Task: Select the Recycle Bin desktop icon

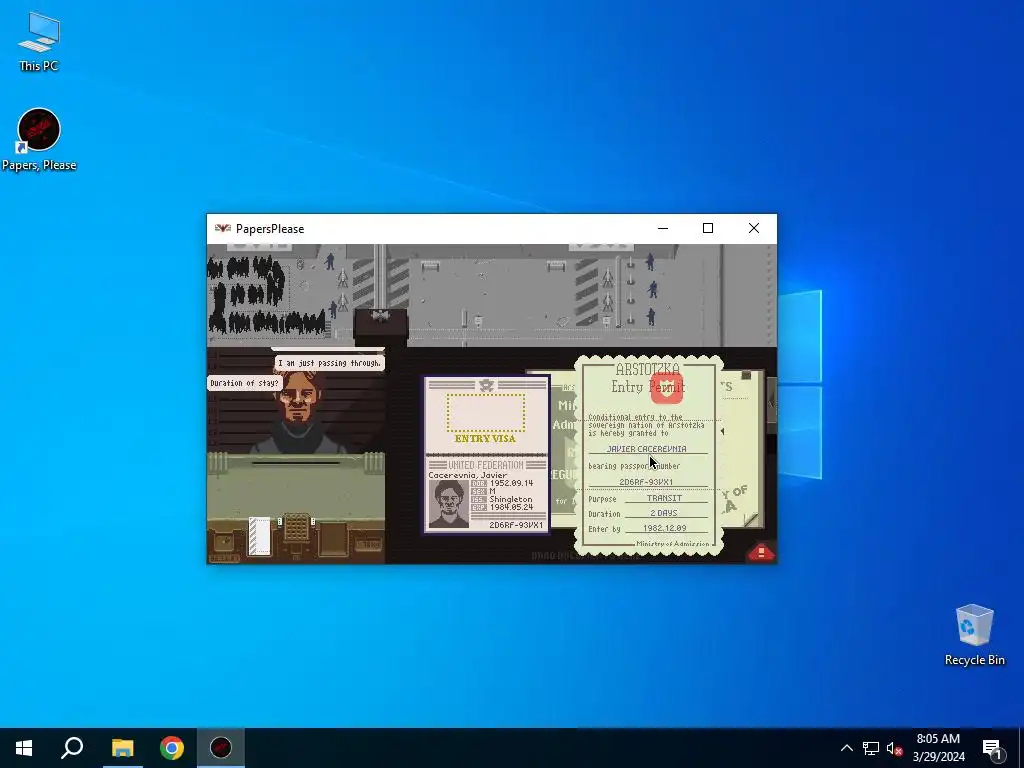Action: click(x=974, y=635)
